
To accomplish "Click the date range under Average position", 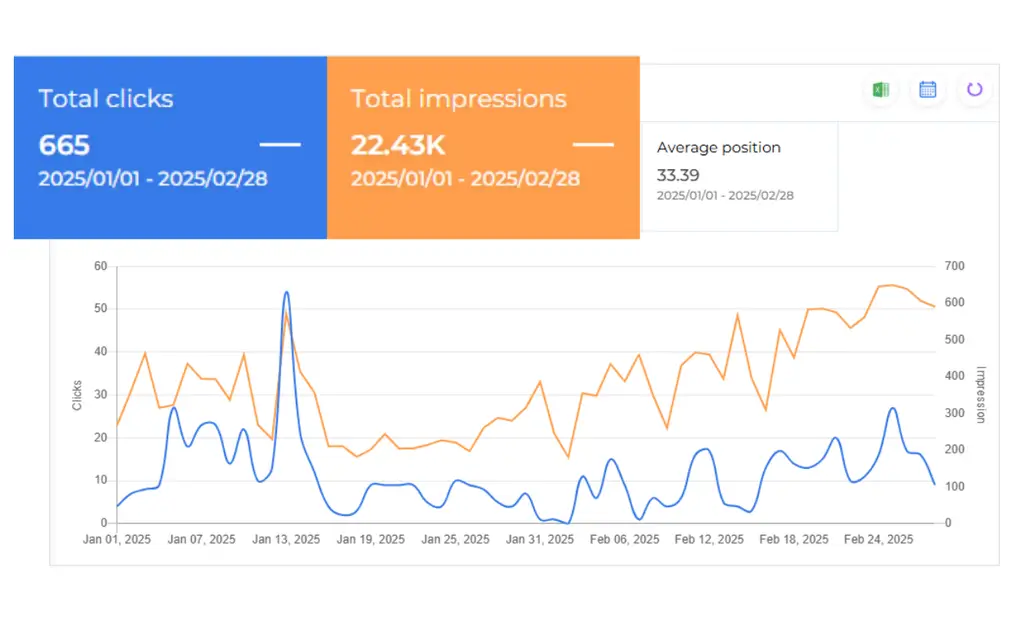I will (x=727, y=196).
